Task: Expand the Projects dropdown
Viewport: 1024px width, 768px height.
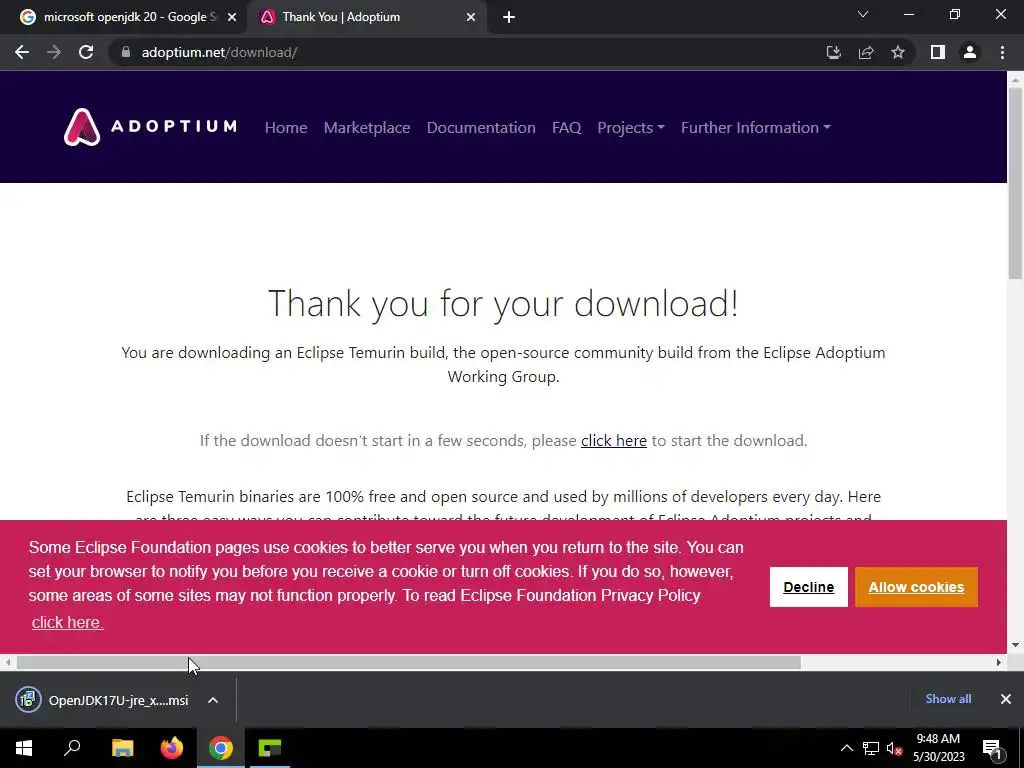Action: [631, 127]
